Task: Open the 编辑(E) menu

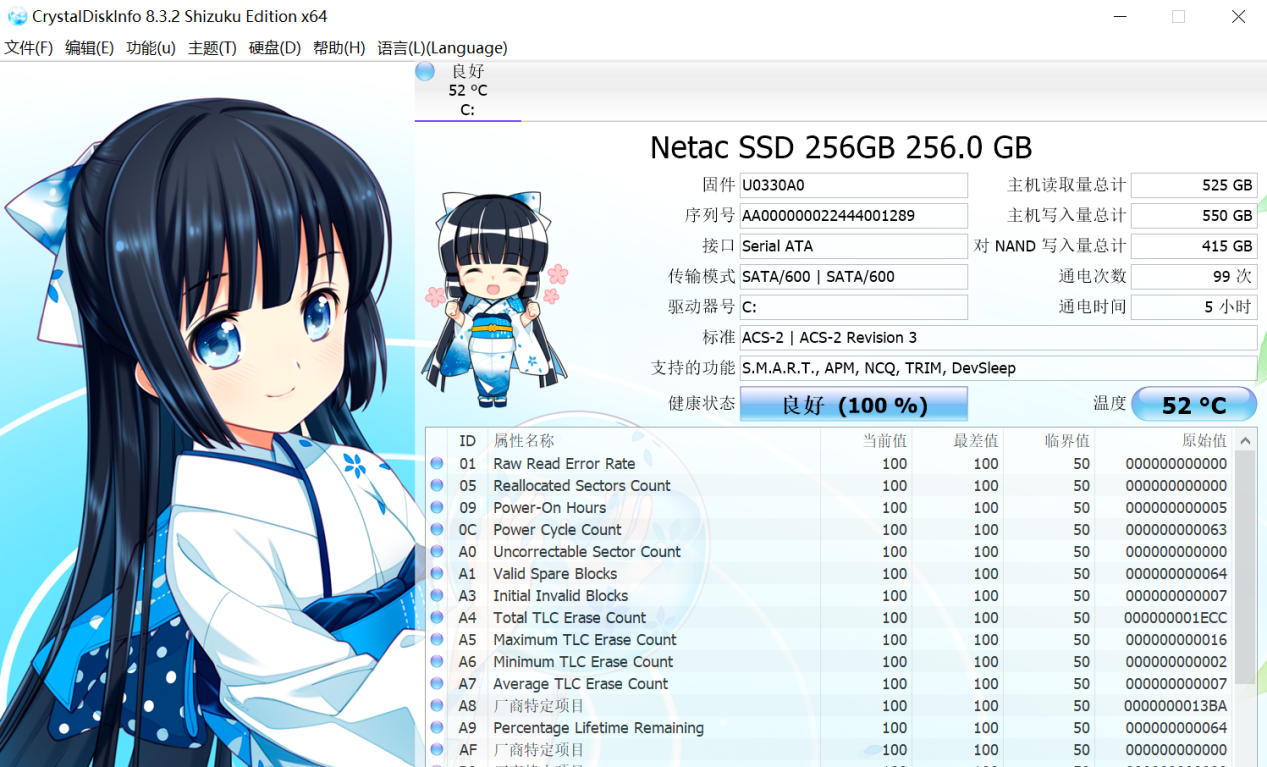Action: point(89,48)
